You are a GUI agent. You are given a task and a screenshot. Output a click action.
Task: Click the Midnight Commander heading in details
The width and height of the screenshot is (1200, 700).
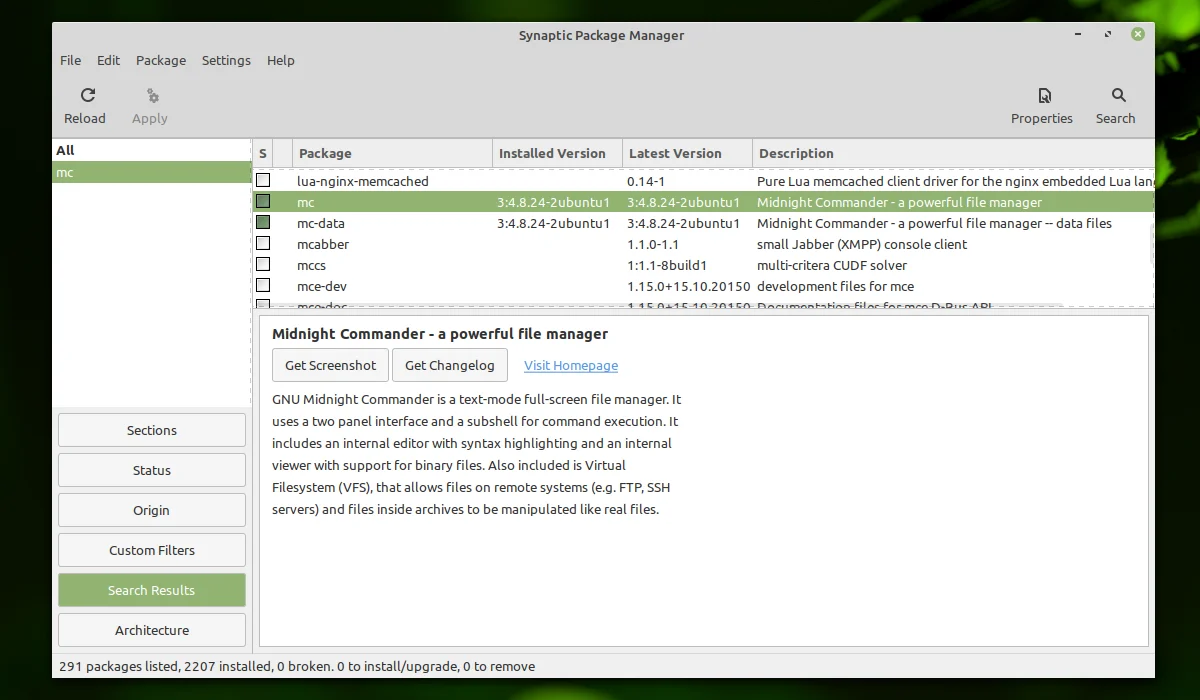pos(440,334)
